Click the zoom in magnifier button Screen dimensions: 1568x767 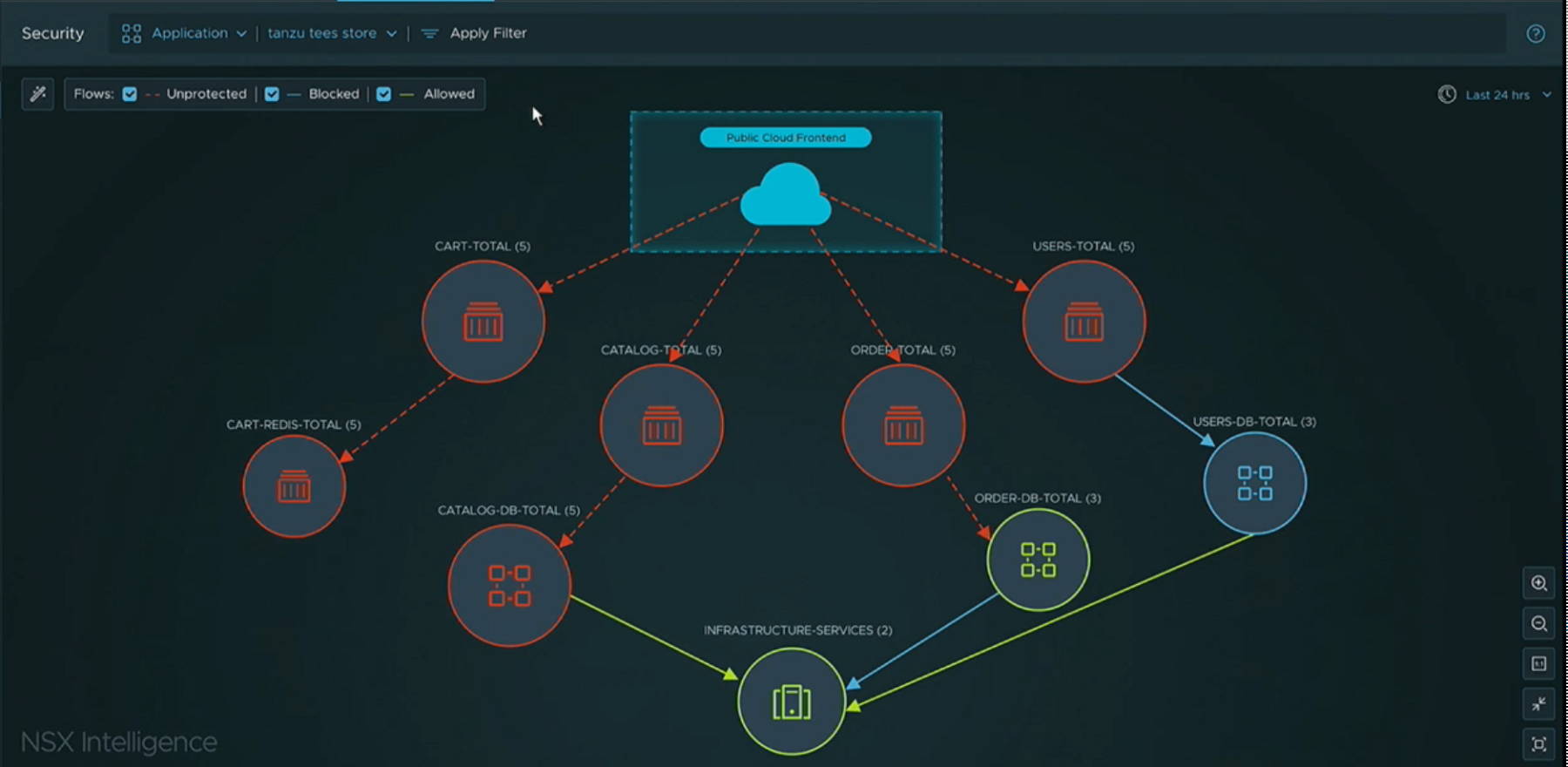[1539, 583]
